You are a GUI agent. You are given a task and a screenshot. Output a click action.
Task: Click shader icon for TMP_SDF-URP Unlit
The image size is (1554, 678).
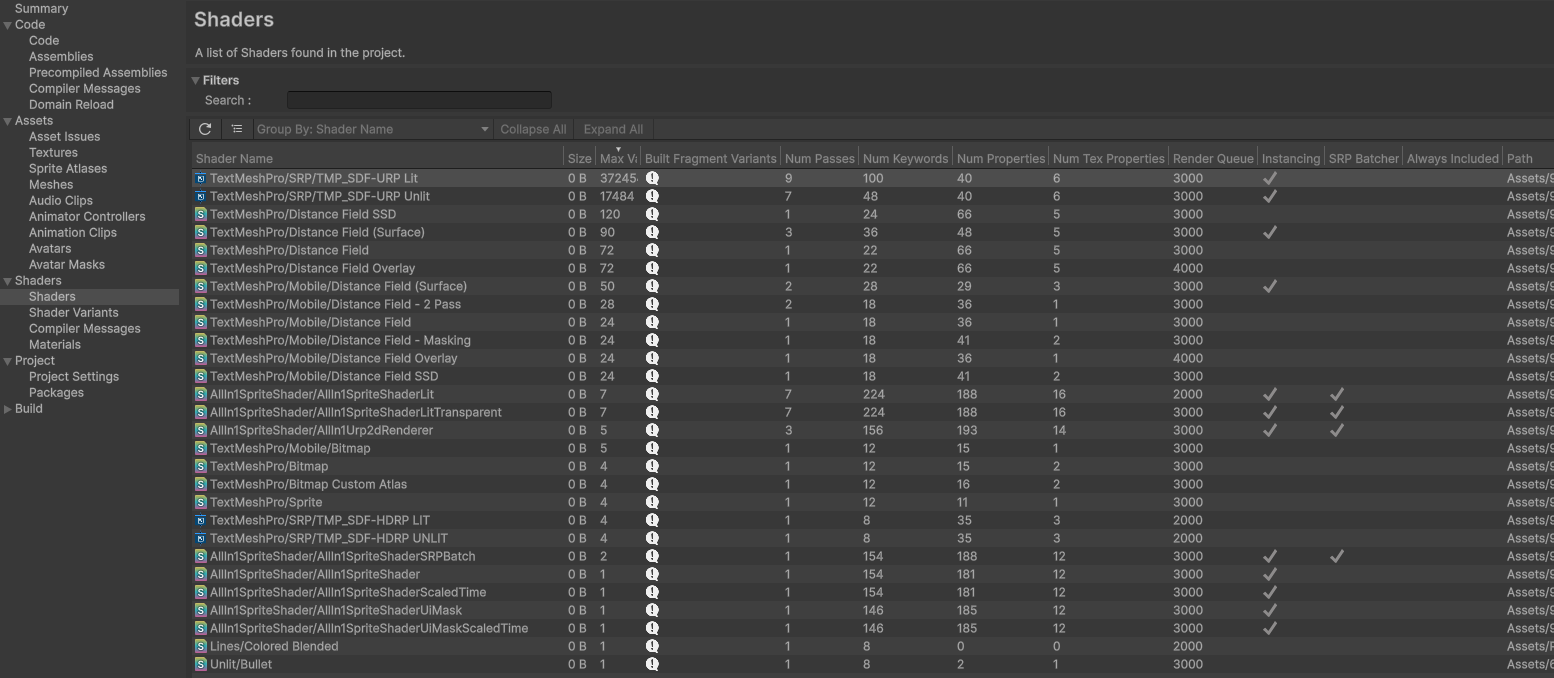tap(201, 196)
